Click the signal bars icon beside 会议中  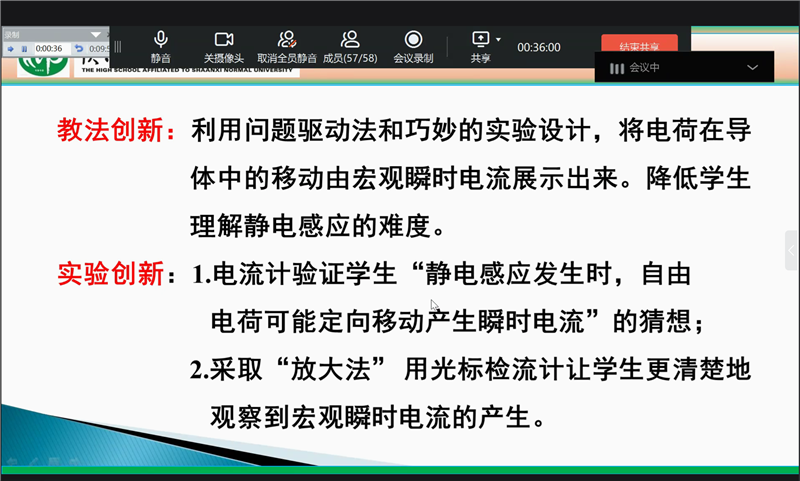pyautogui.click(x=616, y=68)
